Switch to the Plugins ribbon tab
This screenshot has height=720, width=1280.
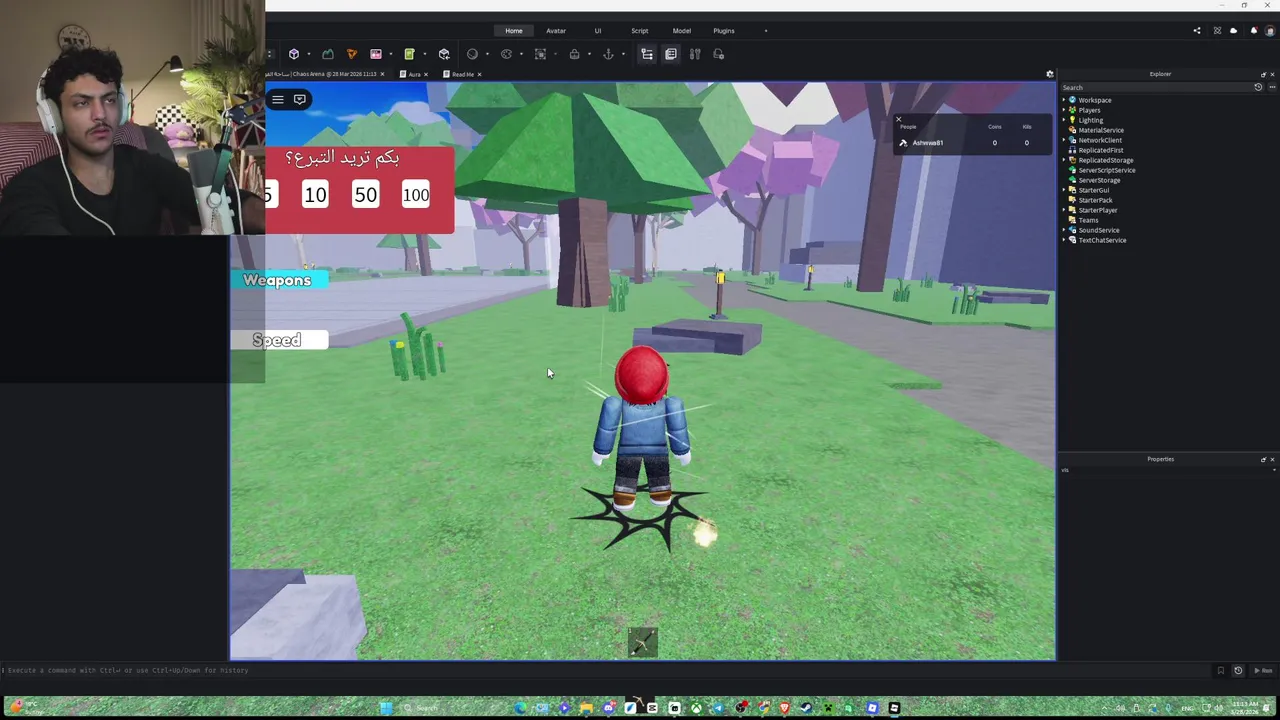724,31
